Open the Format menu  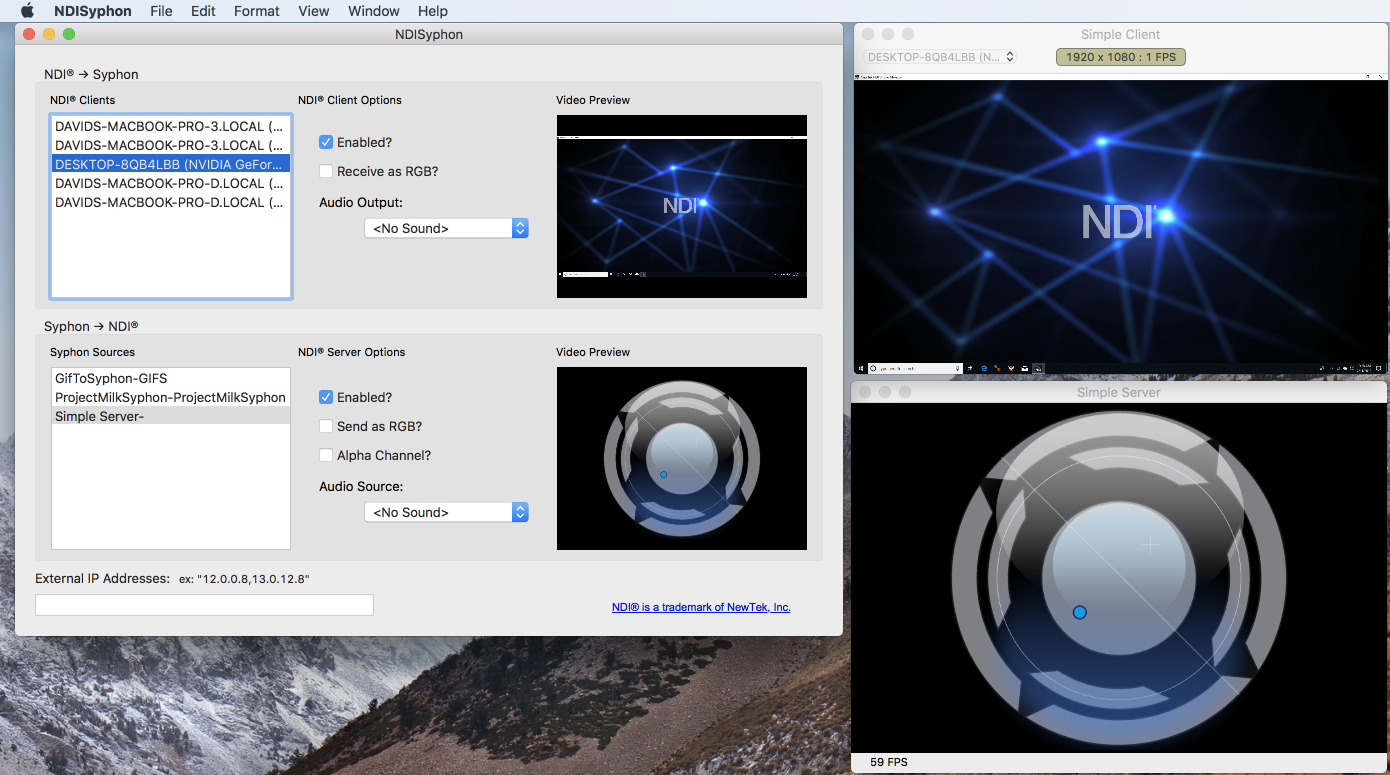pos(257,11)
